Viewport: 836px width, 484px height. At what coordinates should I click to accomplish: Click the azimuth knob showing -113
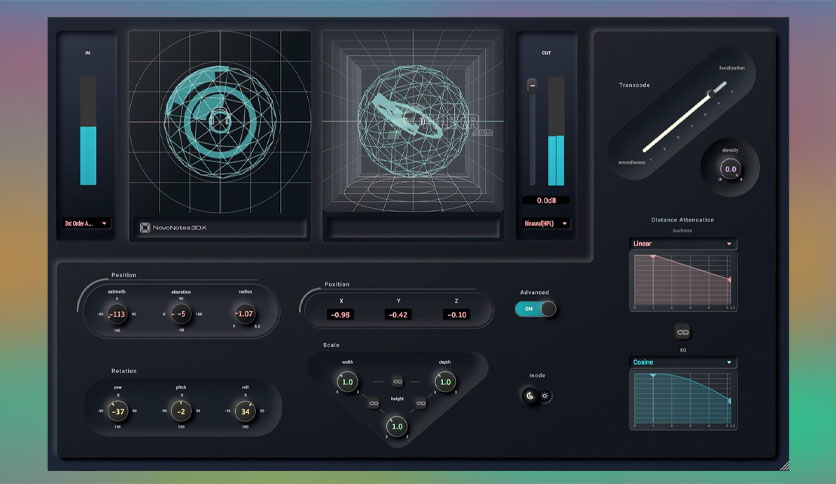pos(117,314)
